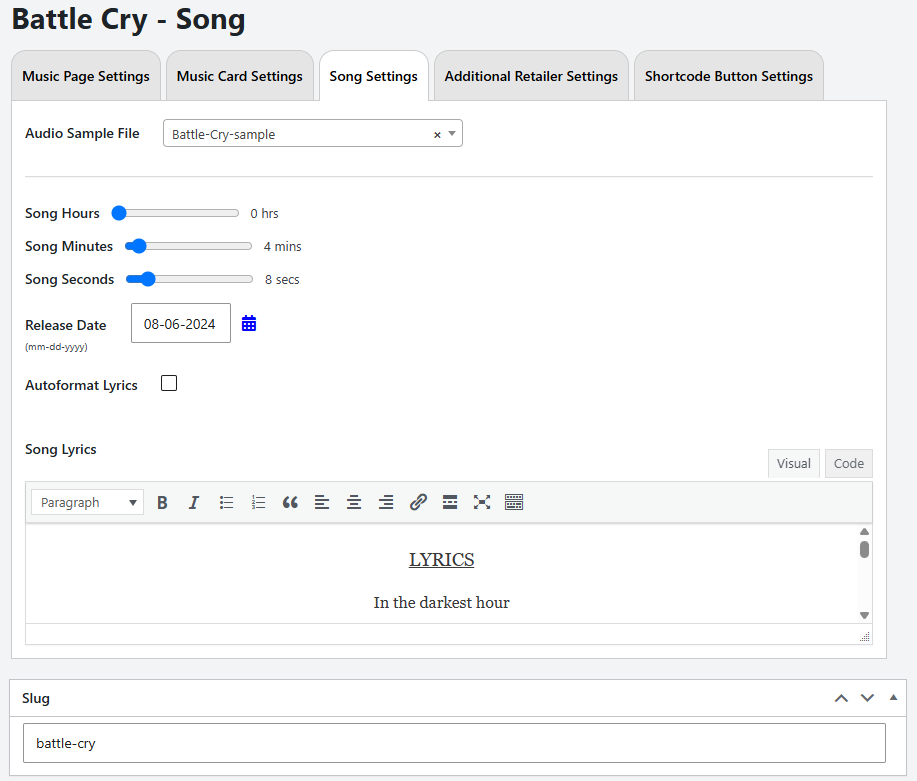Toggle italic formatting in lyrics editor
Viewport: 917px width, 781px height.
coord(194,503)
